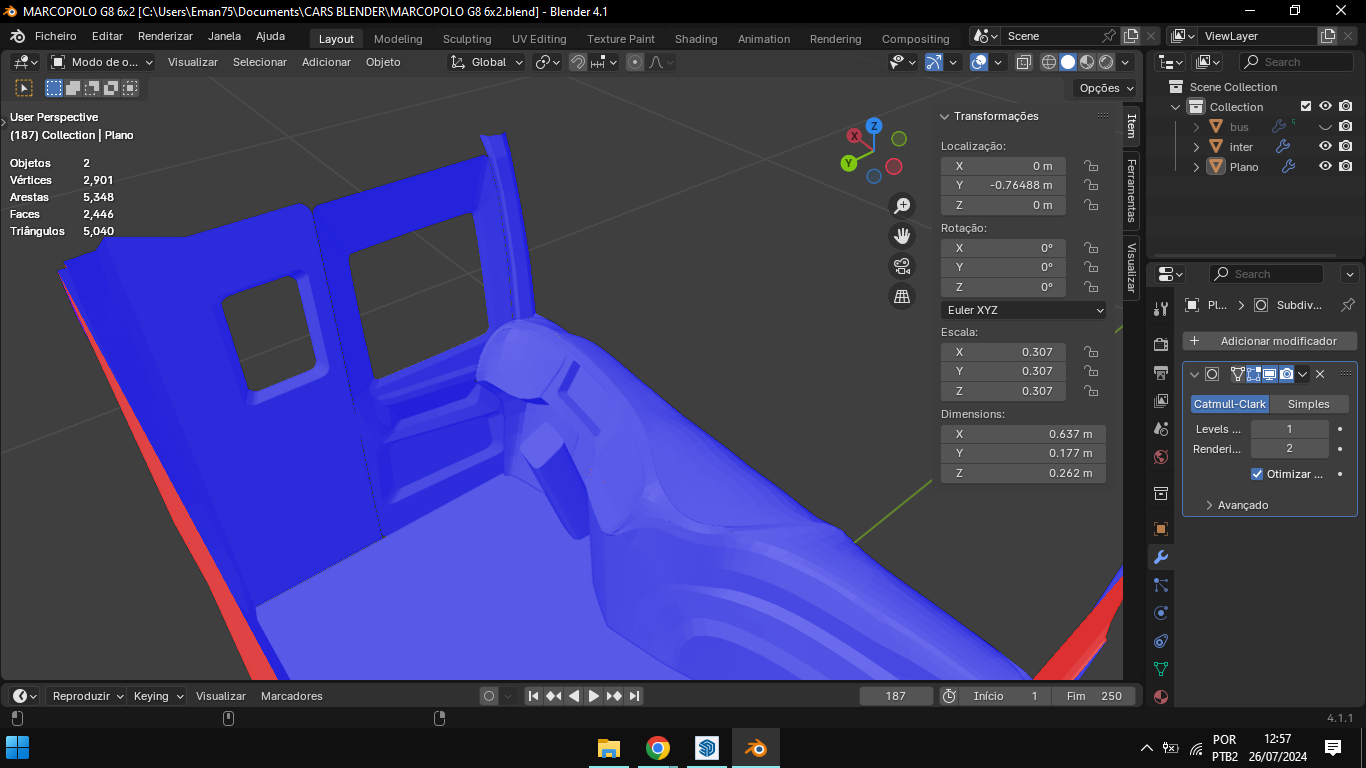Switch to the Shading workspace tab

pyautogui.click(x=696, y=39)
